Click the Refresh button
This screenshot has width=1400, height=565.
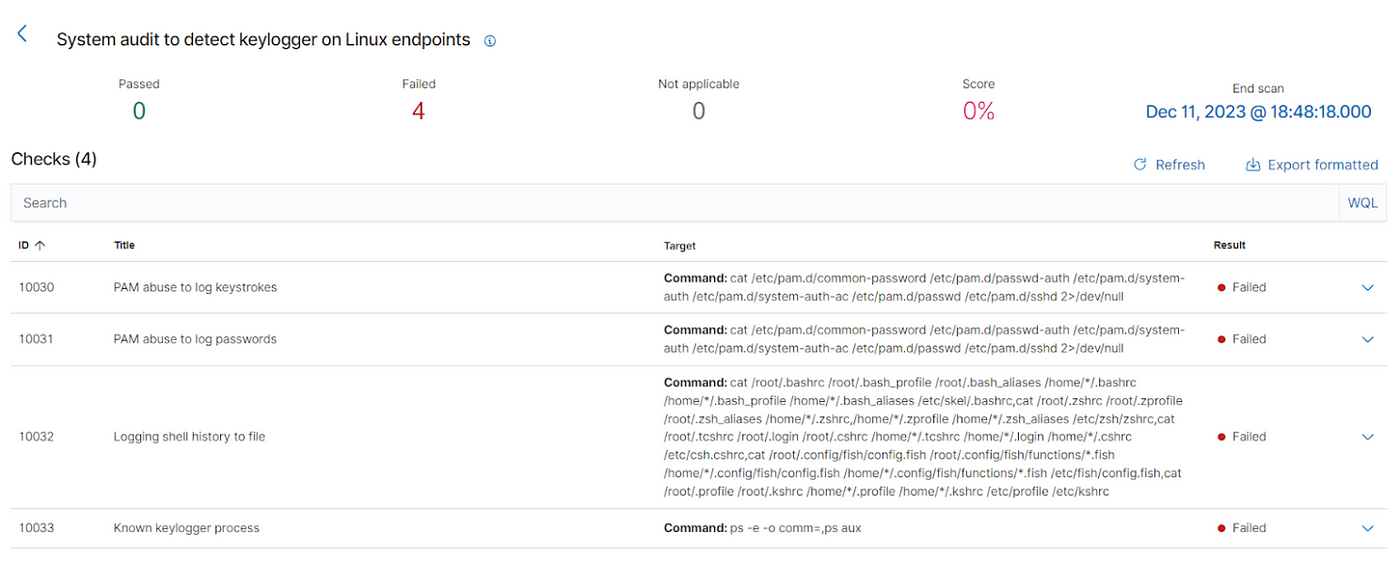tap(1169, 165)
